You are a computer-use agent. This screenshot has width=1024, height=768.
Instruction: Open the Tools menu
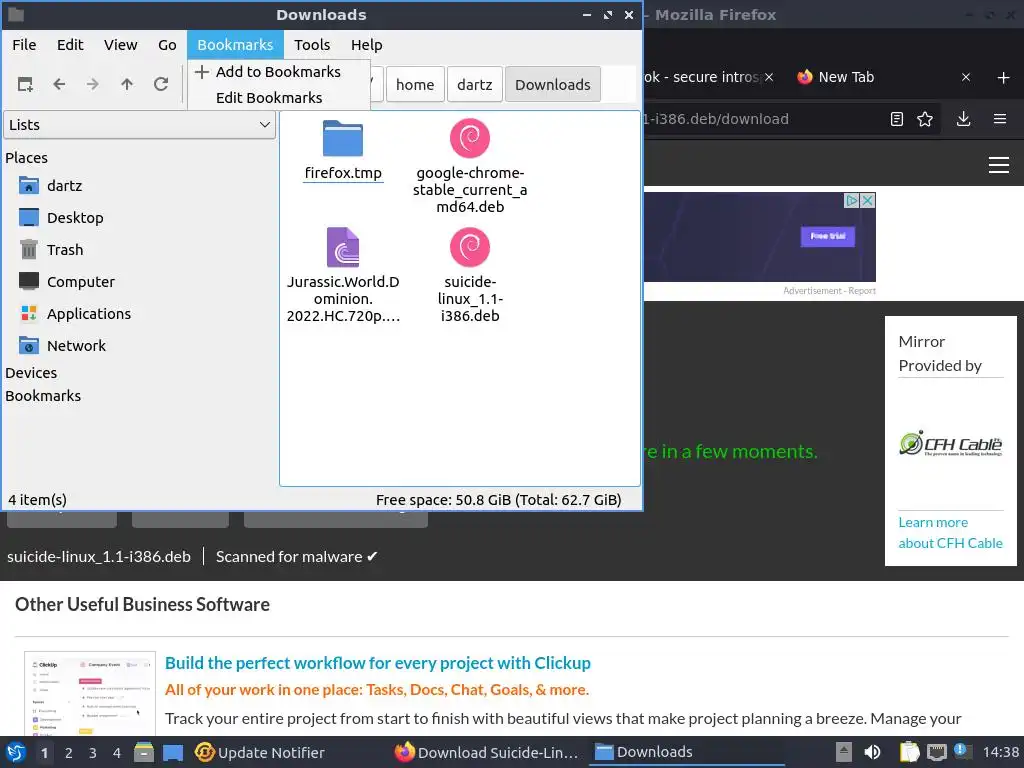coord(312,45)
